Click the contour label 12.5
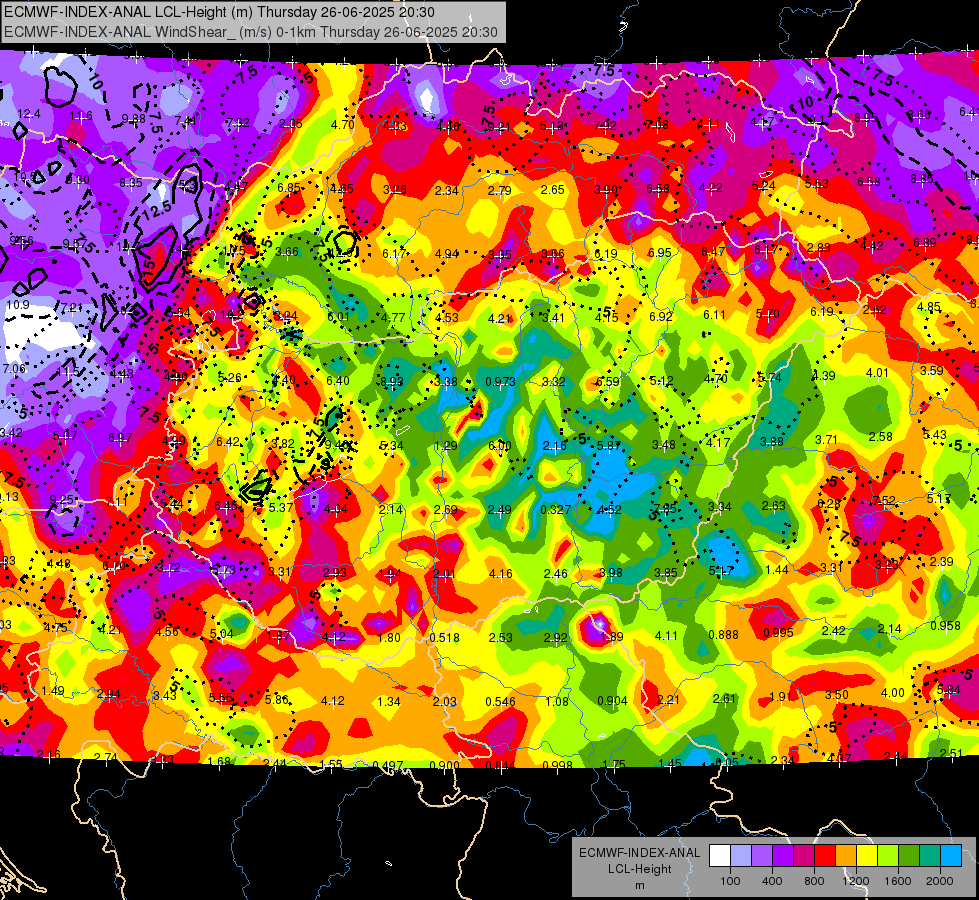Screen dimensions: 979x900 click(x=157, y=208)
